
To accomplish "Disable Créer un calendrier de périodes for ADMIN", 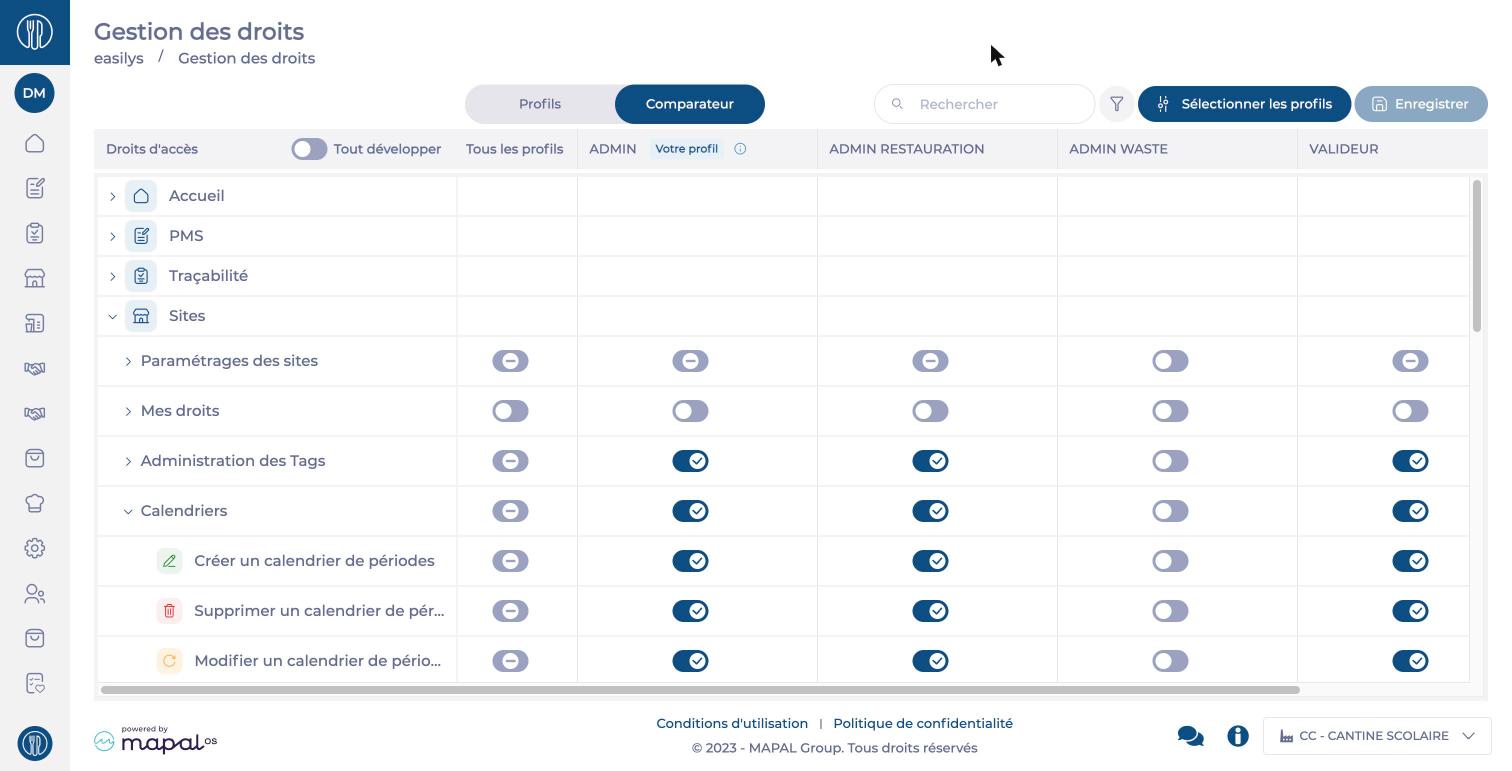I will click(690, 561).
